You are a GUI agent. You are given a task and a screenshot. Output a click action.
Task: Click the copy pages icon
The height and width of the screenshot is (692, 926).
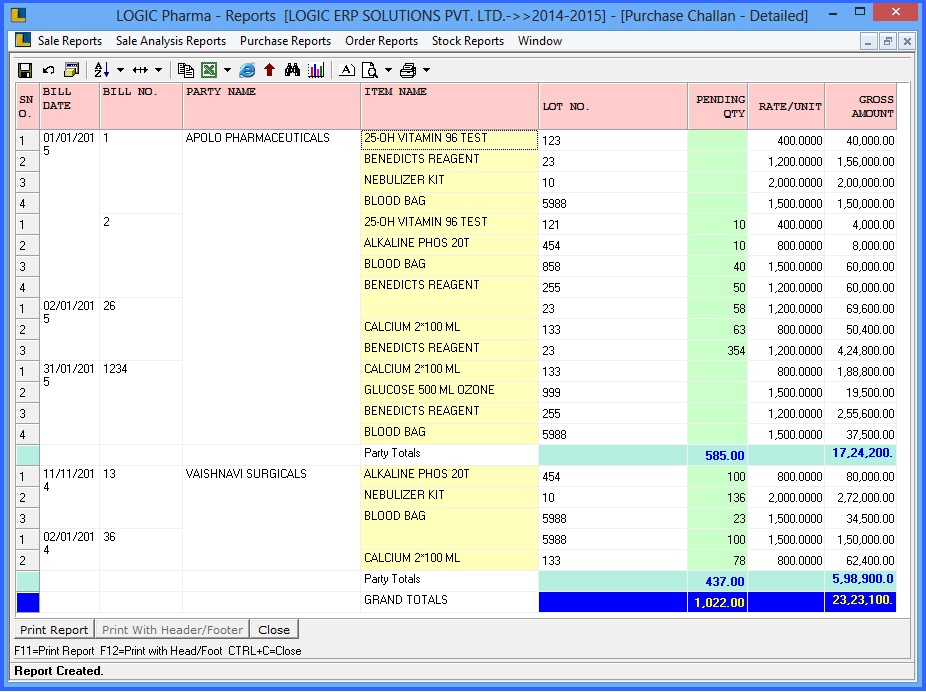click(186, 70)
